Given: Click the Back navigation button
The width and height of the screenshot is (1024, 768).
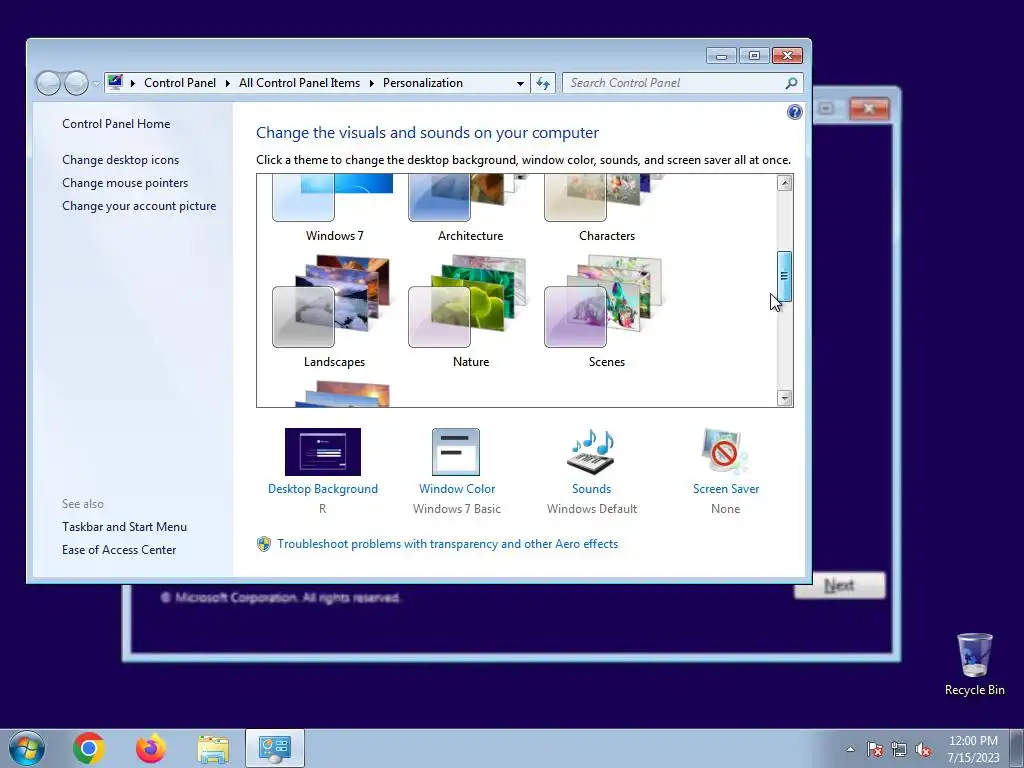Looking at the screenshot, I should tap(48, 83).
